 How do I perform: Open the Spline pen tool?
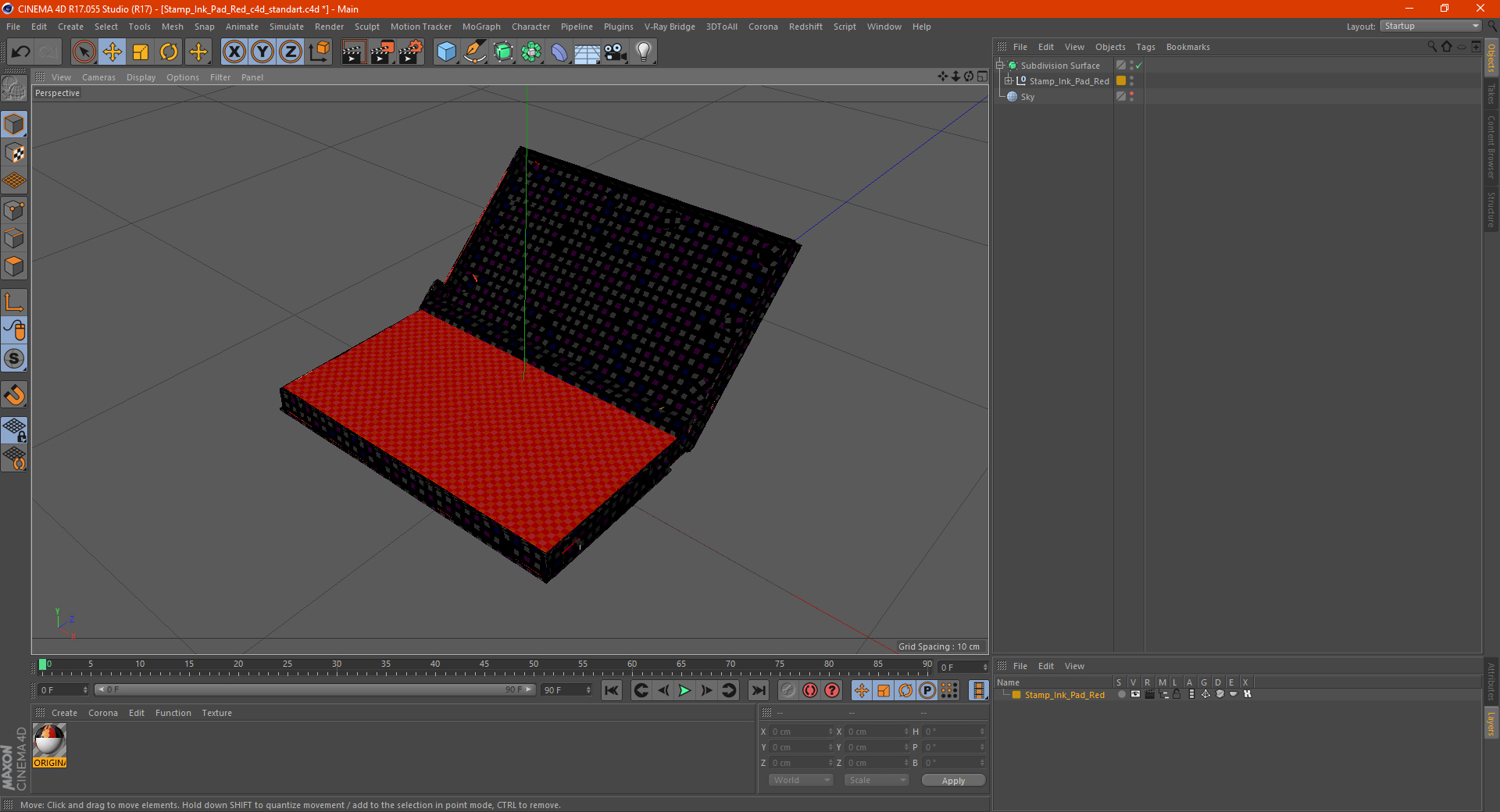pyautogui.click(x=475, y=52)
